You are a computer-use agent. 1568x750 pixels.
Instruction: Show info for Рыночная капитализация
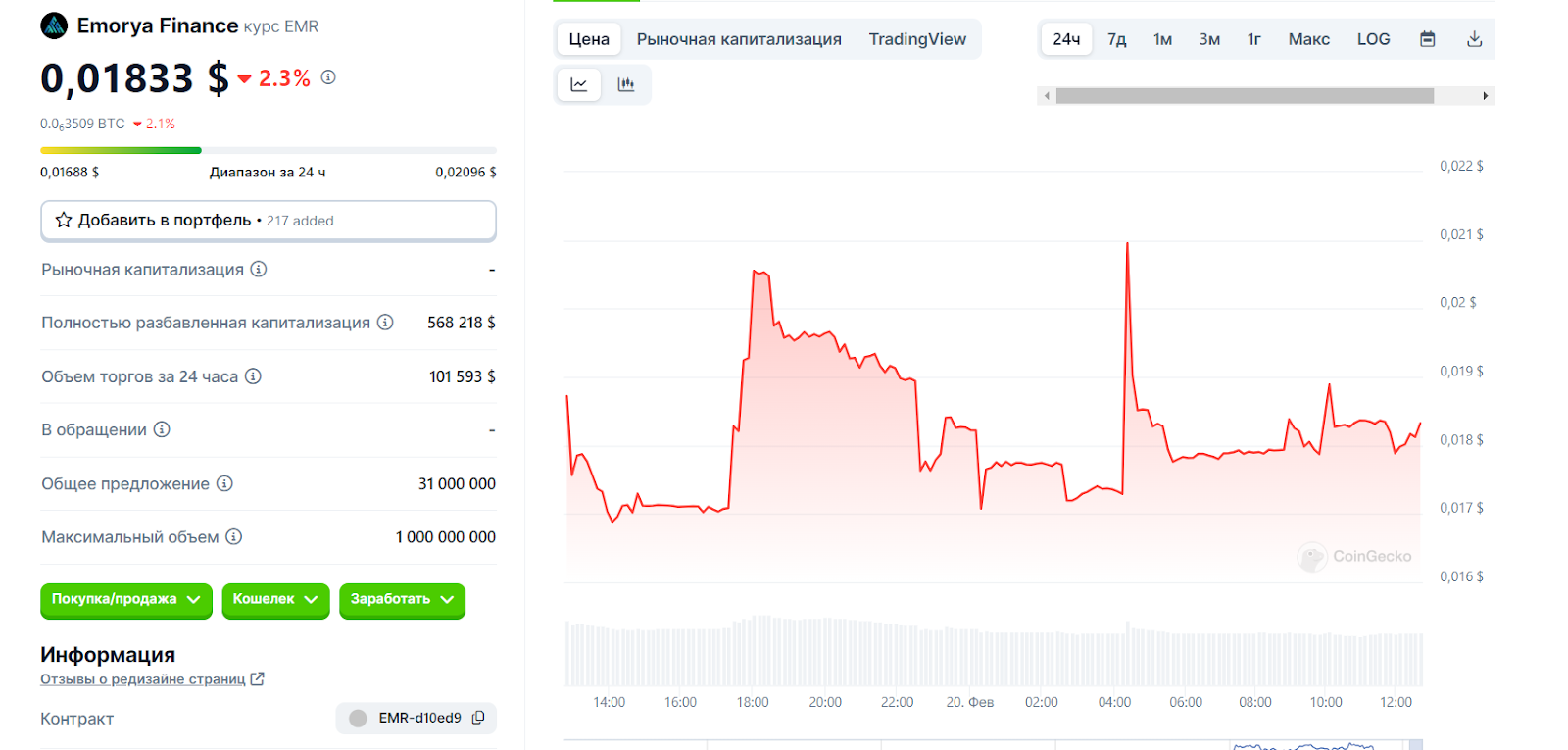pos(259,269)
